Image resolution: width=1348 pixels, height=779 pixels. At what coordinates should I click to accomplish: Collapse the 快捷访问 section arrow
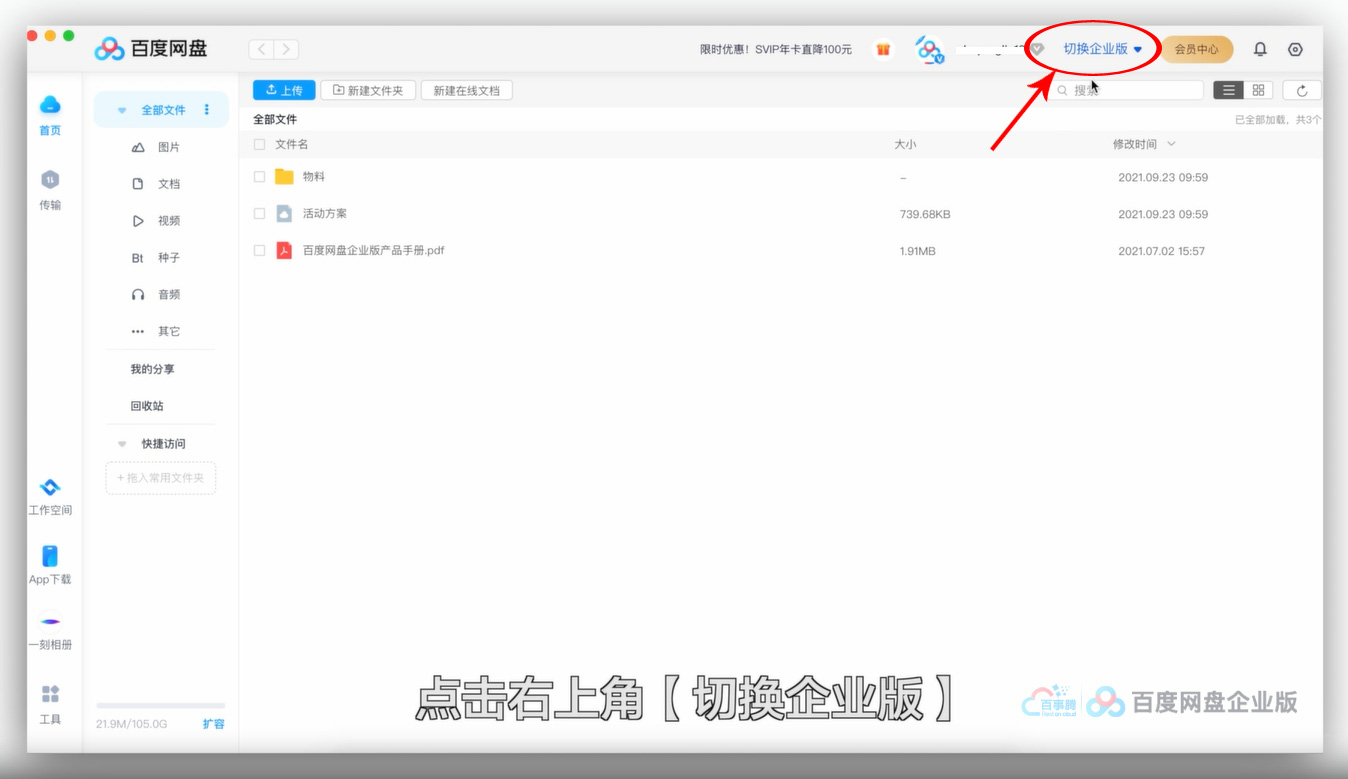coord(122,444)
